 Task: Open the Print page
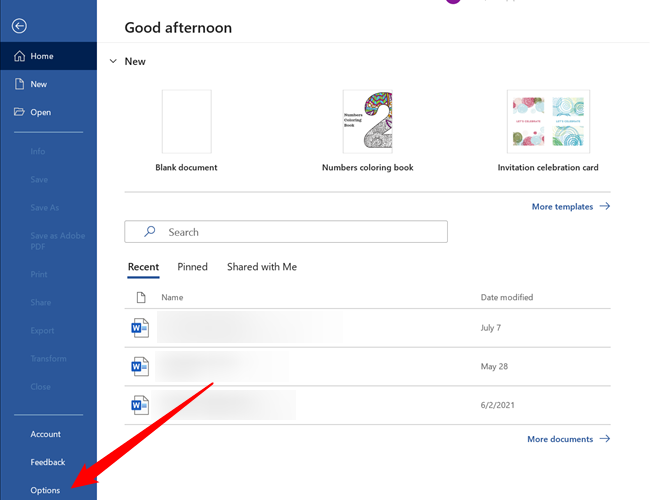39,274
